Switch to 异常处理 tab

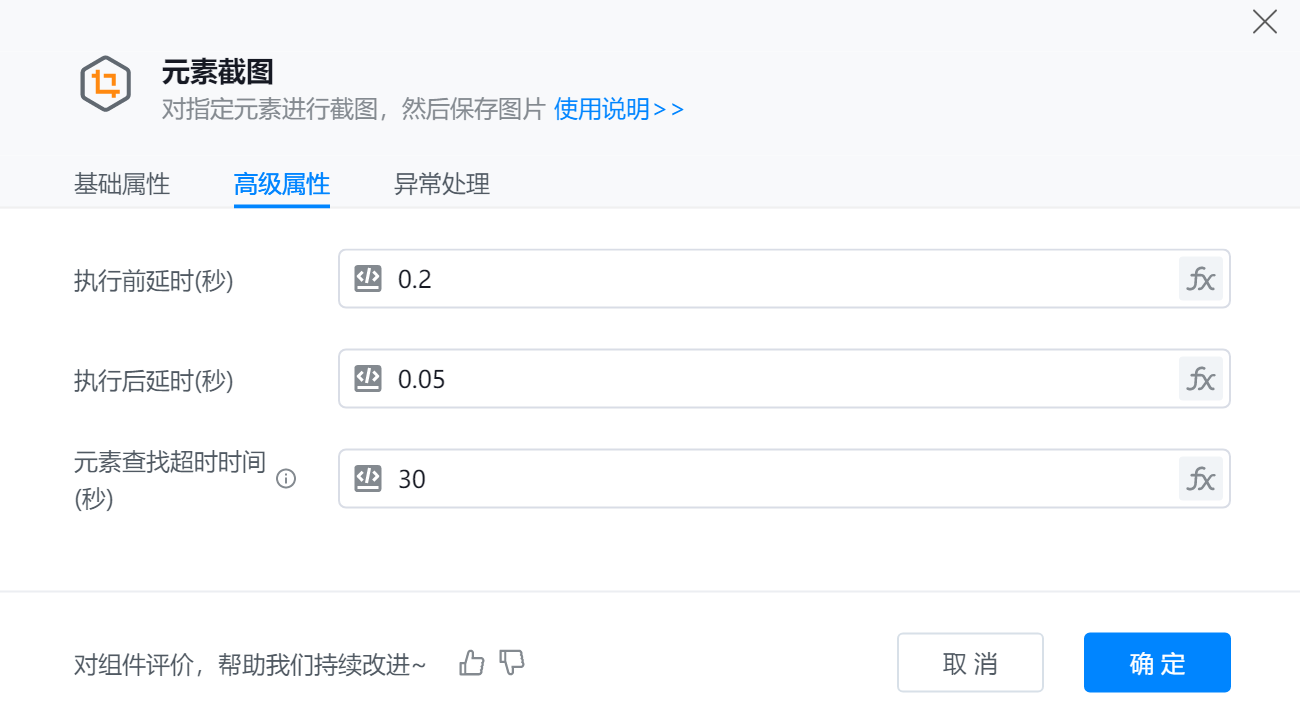click(x=442, y=185)
